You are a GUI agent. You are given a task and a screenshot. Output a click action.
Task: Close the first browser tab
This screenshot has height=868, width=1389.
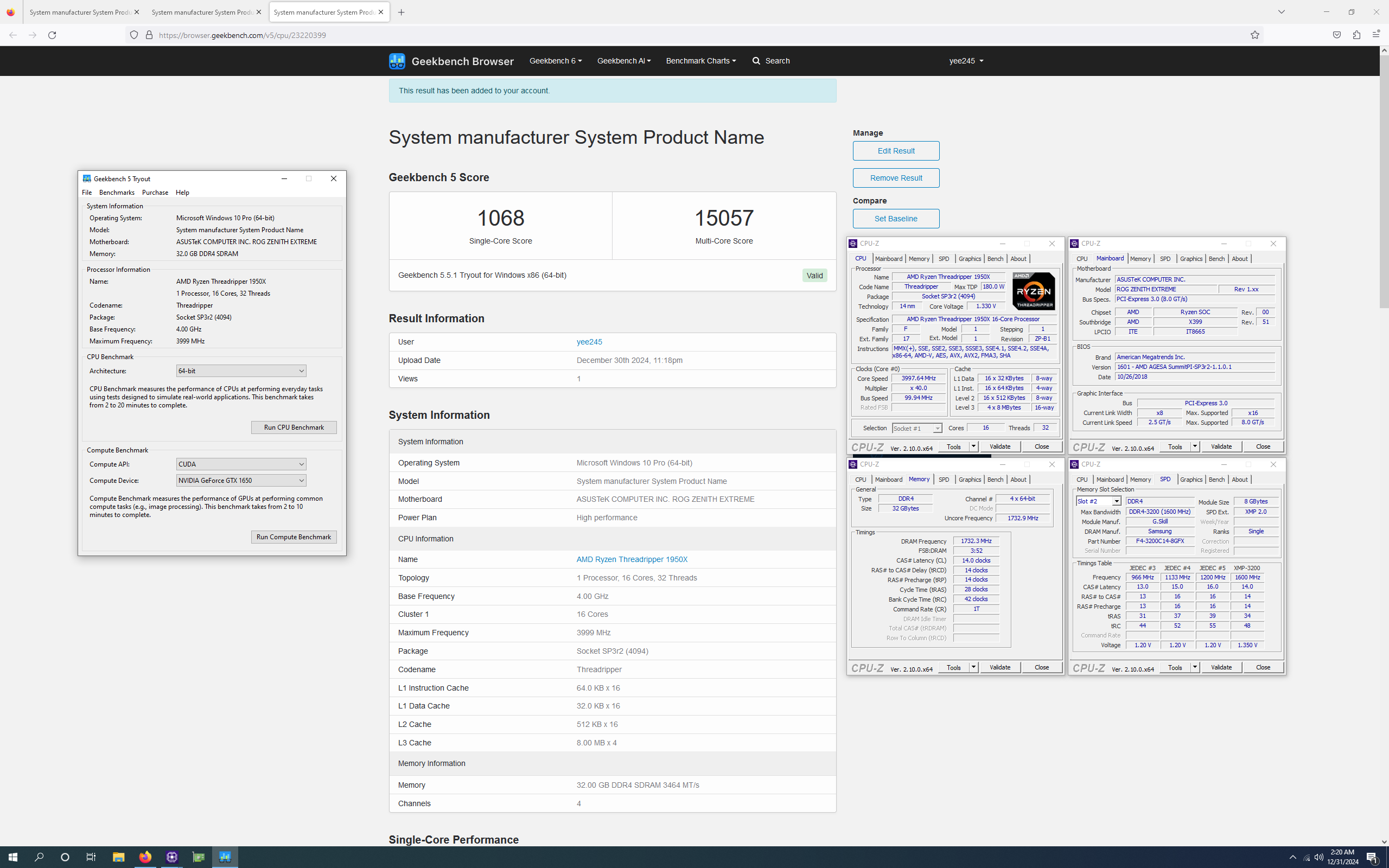click(137, 12)
